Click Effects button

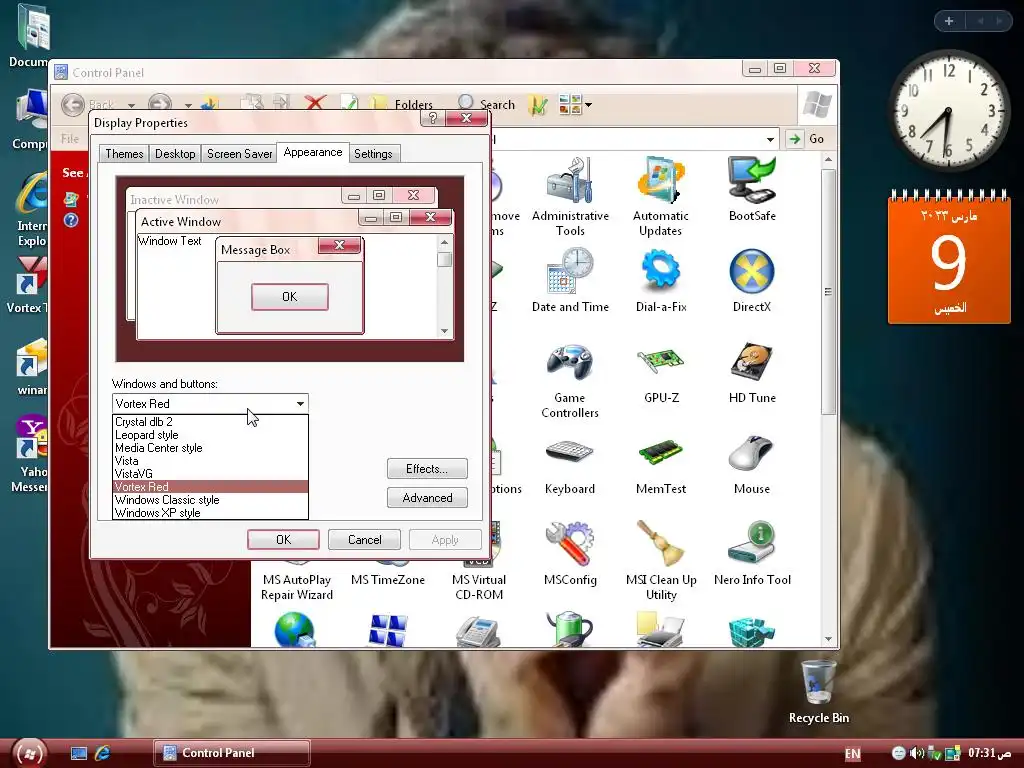click(427, 469)
